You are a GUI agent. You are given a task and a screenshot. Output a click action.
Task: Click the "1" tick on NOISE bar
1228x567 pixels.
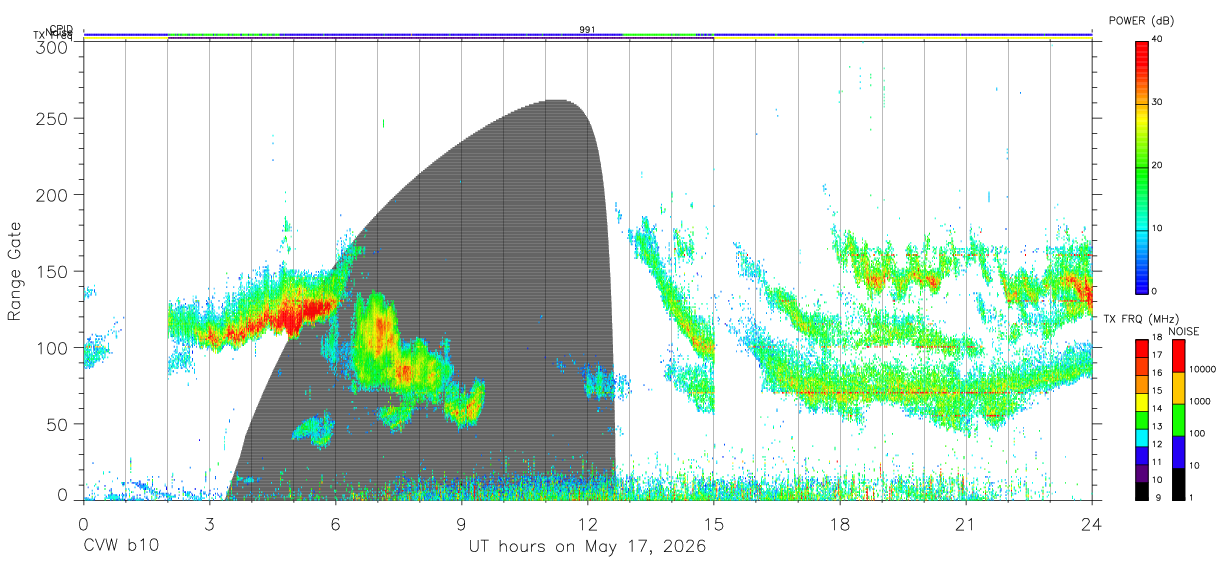(1191, 499)
